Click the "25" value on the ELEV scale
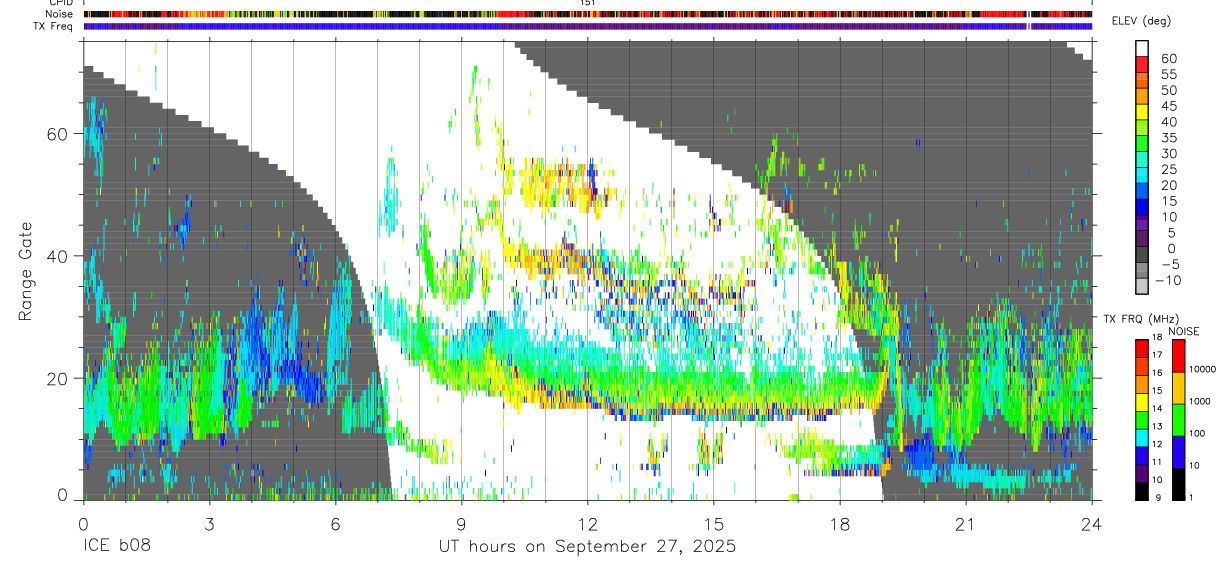The image size is (1228, 567). pyautogui.click(x=1168, y=169)
